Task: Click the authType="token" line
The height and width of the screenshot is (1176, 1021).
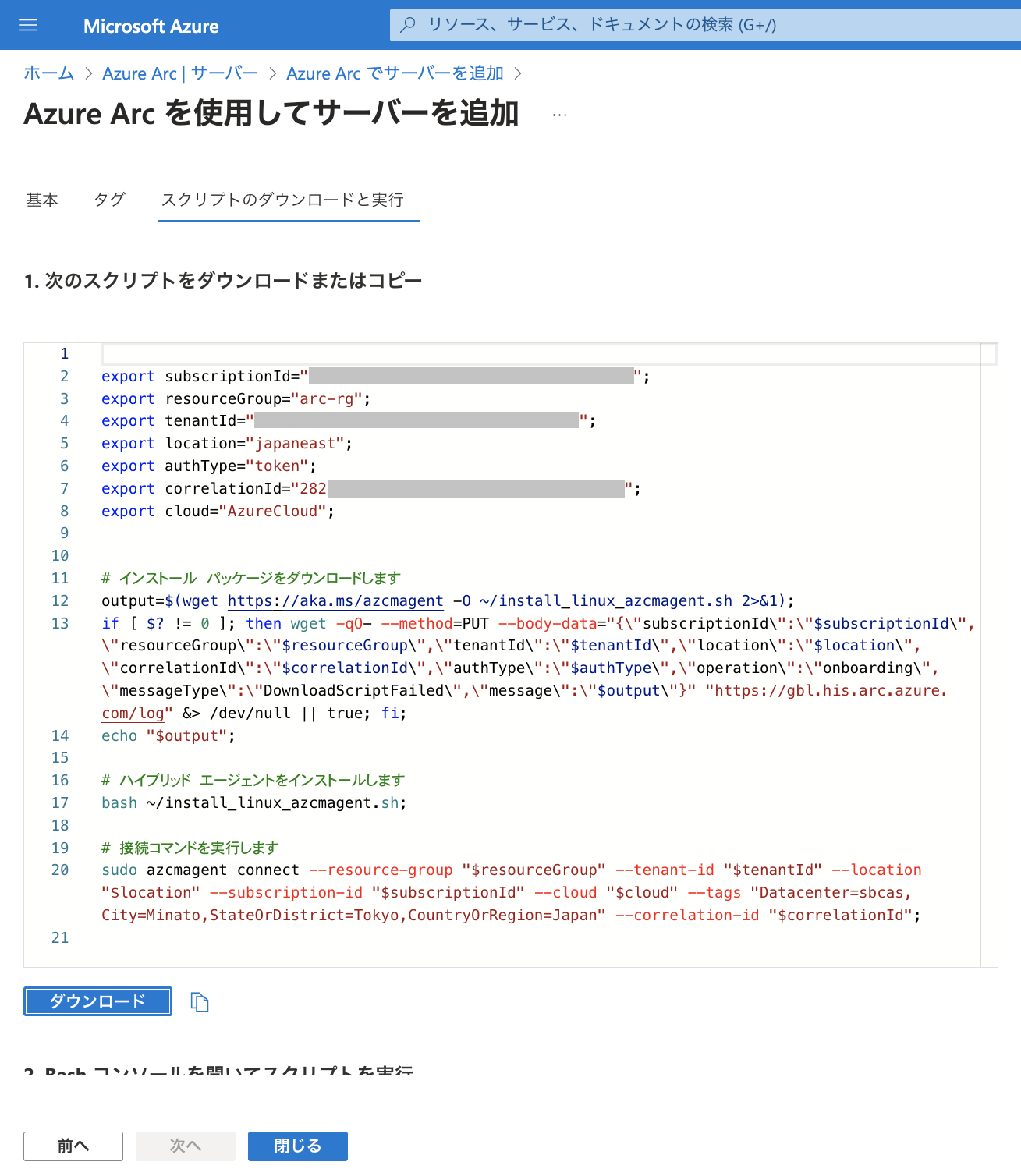Action: (x=209, y=466)
